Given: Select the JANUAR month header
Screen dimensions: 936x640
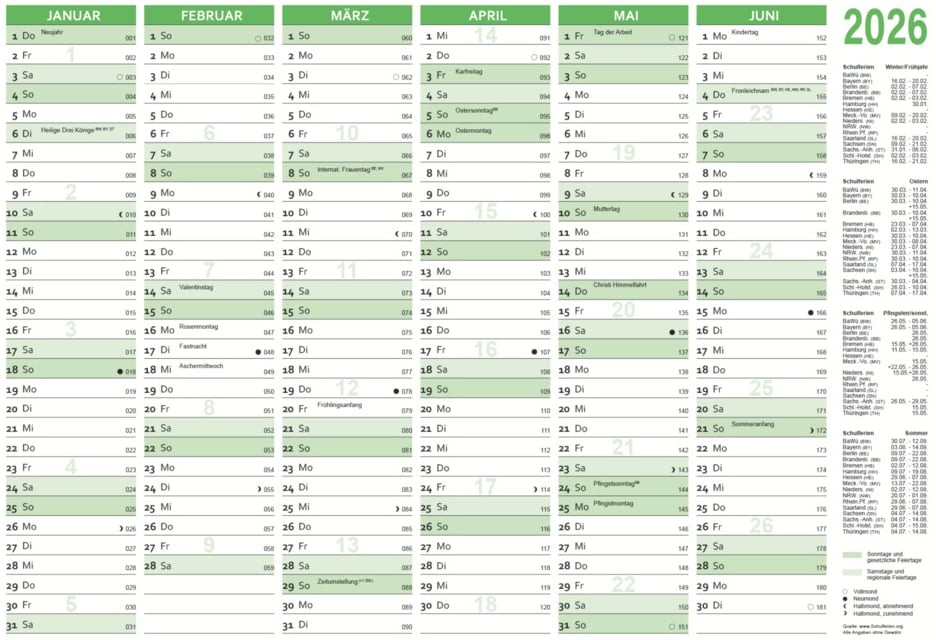Looking at the screenshot, I should coord(72,15).
